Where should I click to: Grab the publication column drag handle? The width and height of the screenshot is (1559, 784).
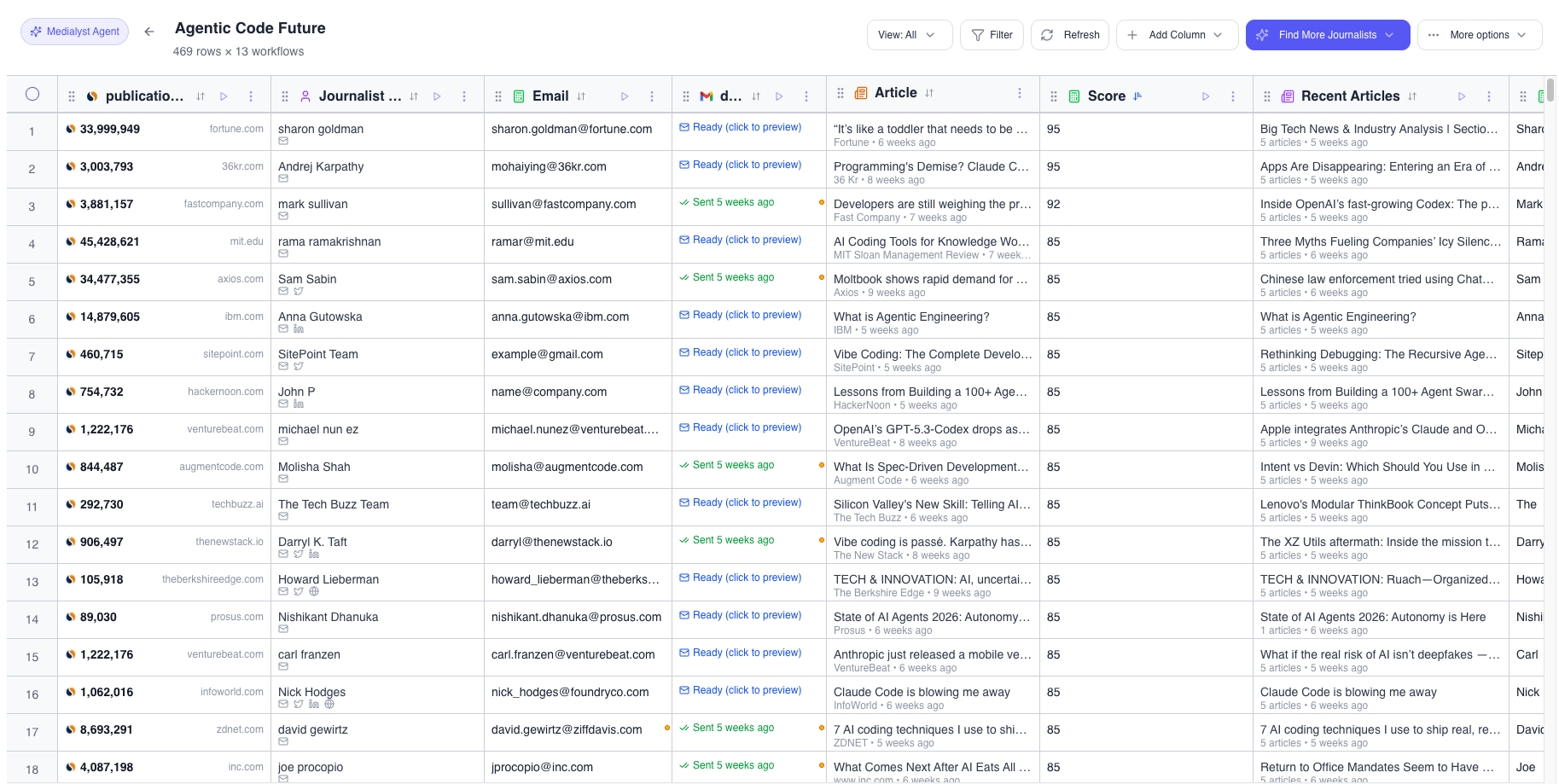point(72,96)
